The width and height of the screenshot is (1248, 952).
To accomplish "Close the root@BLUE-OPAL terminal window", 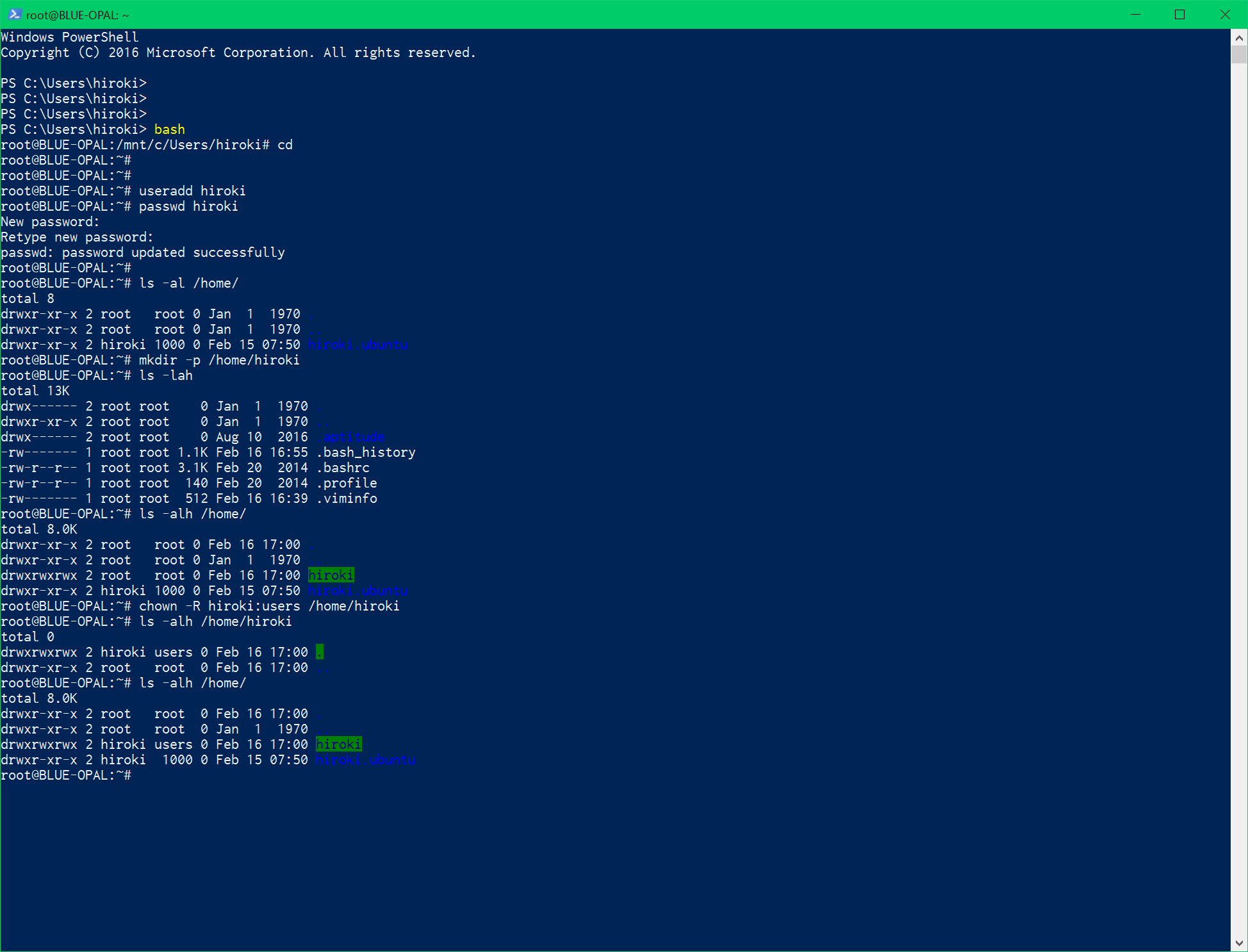I will pyautogui.click(x=1225, y=14).
